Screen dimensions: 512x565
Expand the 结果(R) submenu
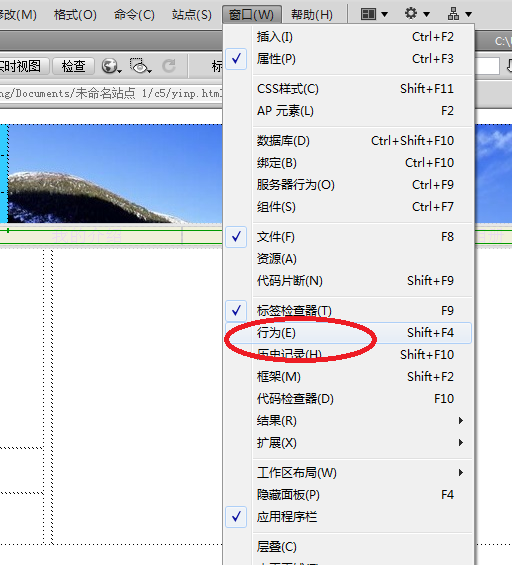click(x=348, y=421)
